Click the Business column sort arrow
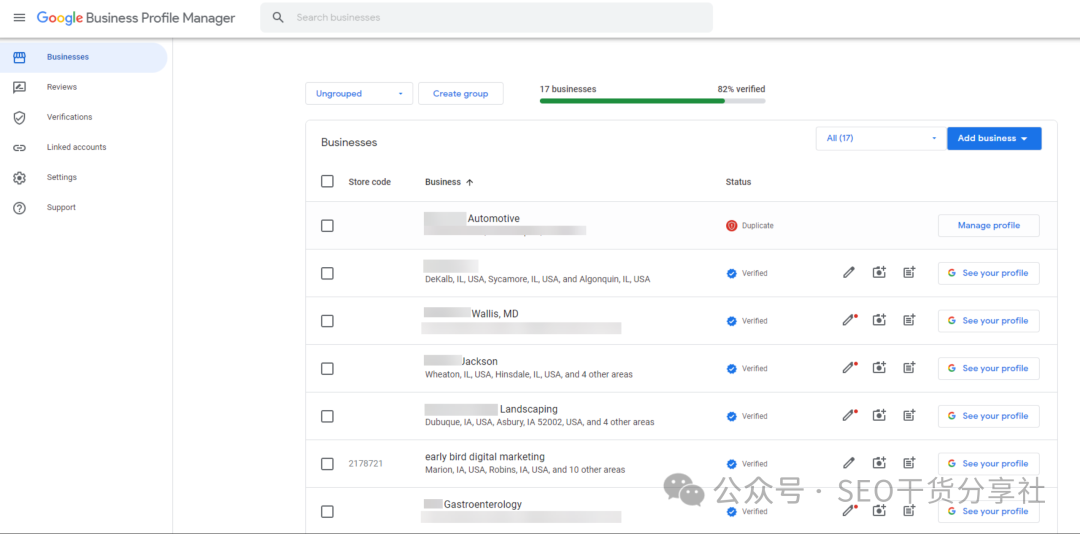 coord(470,183)
